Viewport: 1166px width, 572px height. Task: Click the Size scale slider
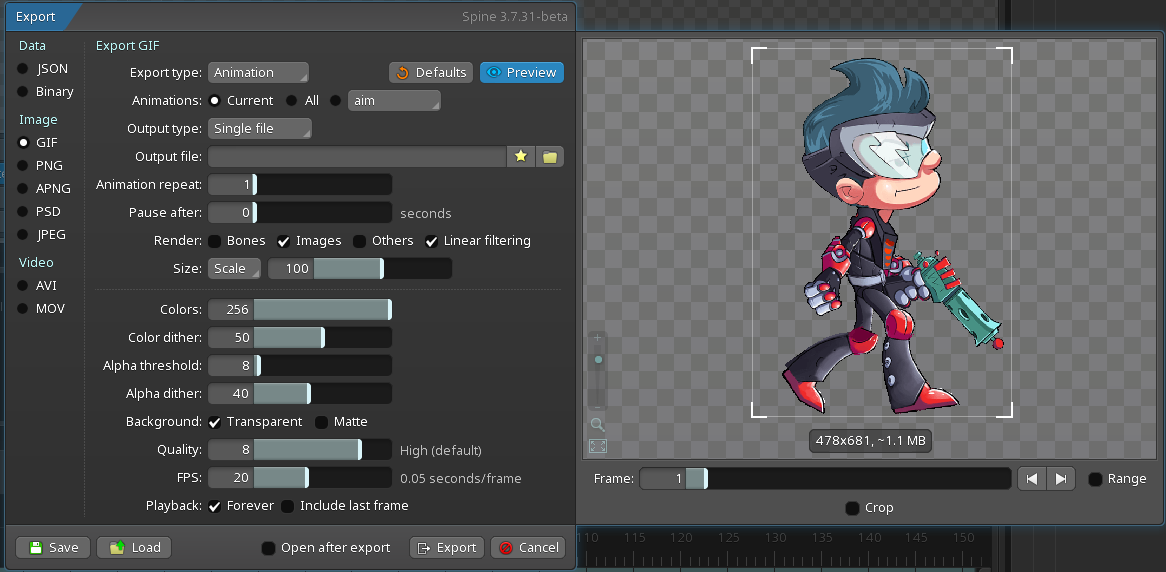pyautogui.click(x=360, y=269)
